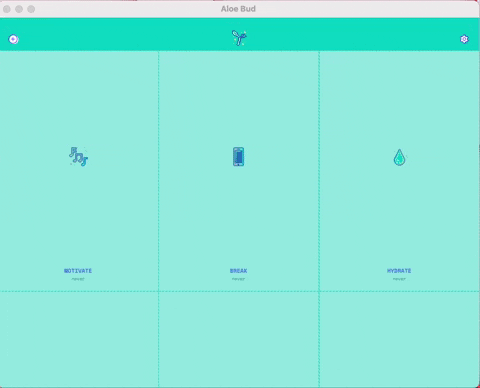Select the MOTIVATE label
Image resolution: width=480 pixels, height=388 pixels.
(x=78, y=271)
